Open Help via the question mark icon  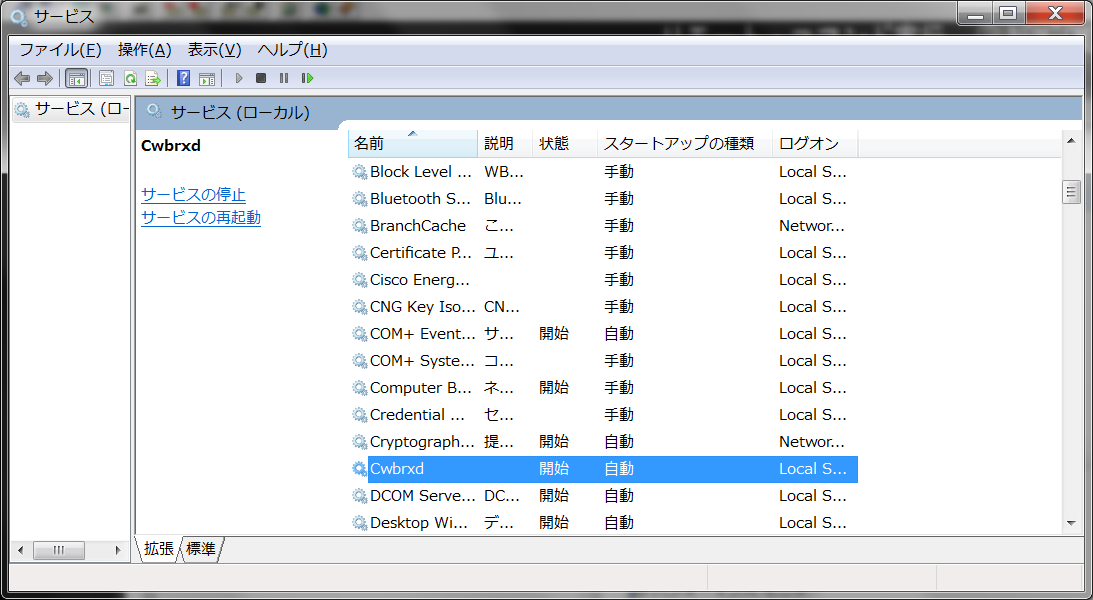point(183,78)
